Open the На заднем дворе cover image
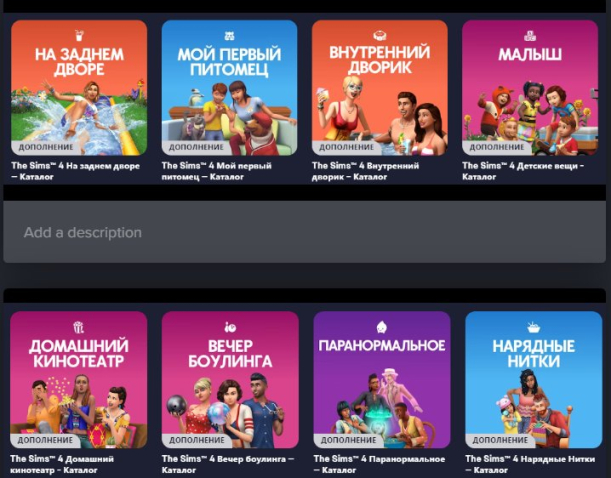This screenshot has height=478, width=611. click(x=79, y=88)
